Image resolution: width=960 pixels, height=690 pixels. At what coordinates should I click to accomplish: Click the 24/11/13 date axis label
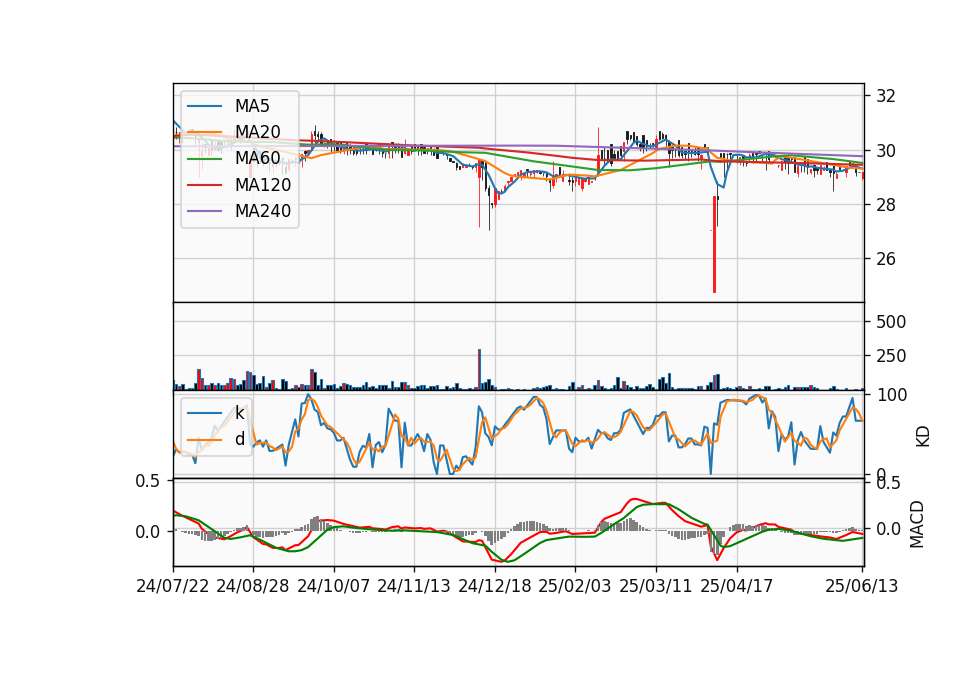[x=414, y=586]
